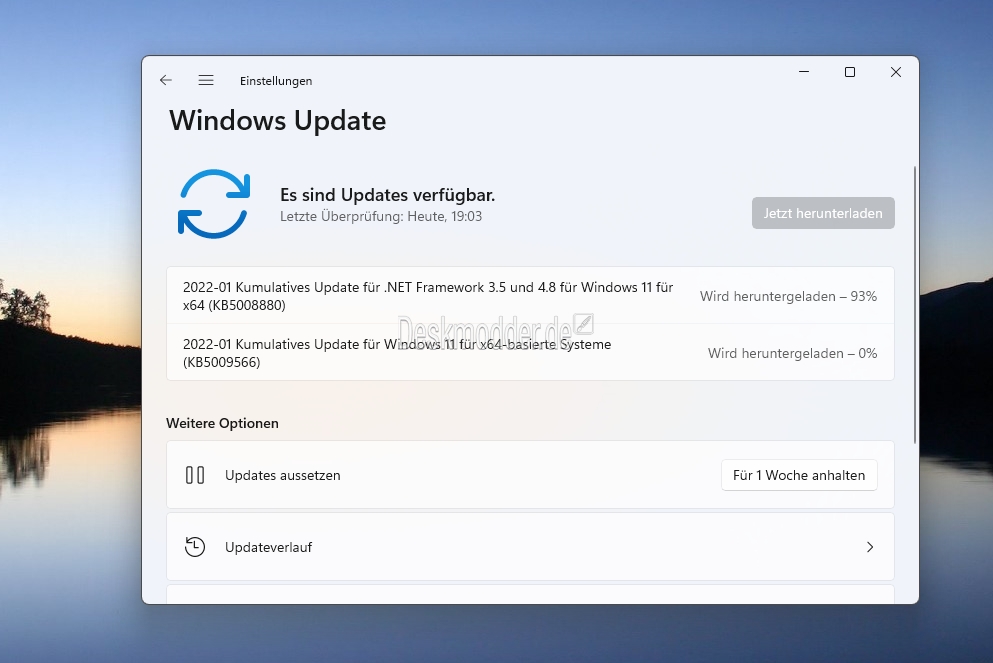
Task: Click the vertical scrollbar of the settings window
Action: (915, 305)
